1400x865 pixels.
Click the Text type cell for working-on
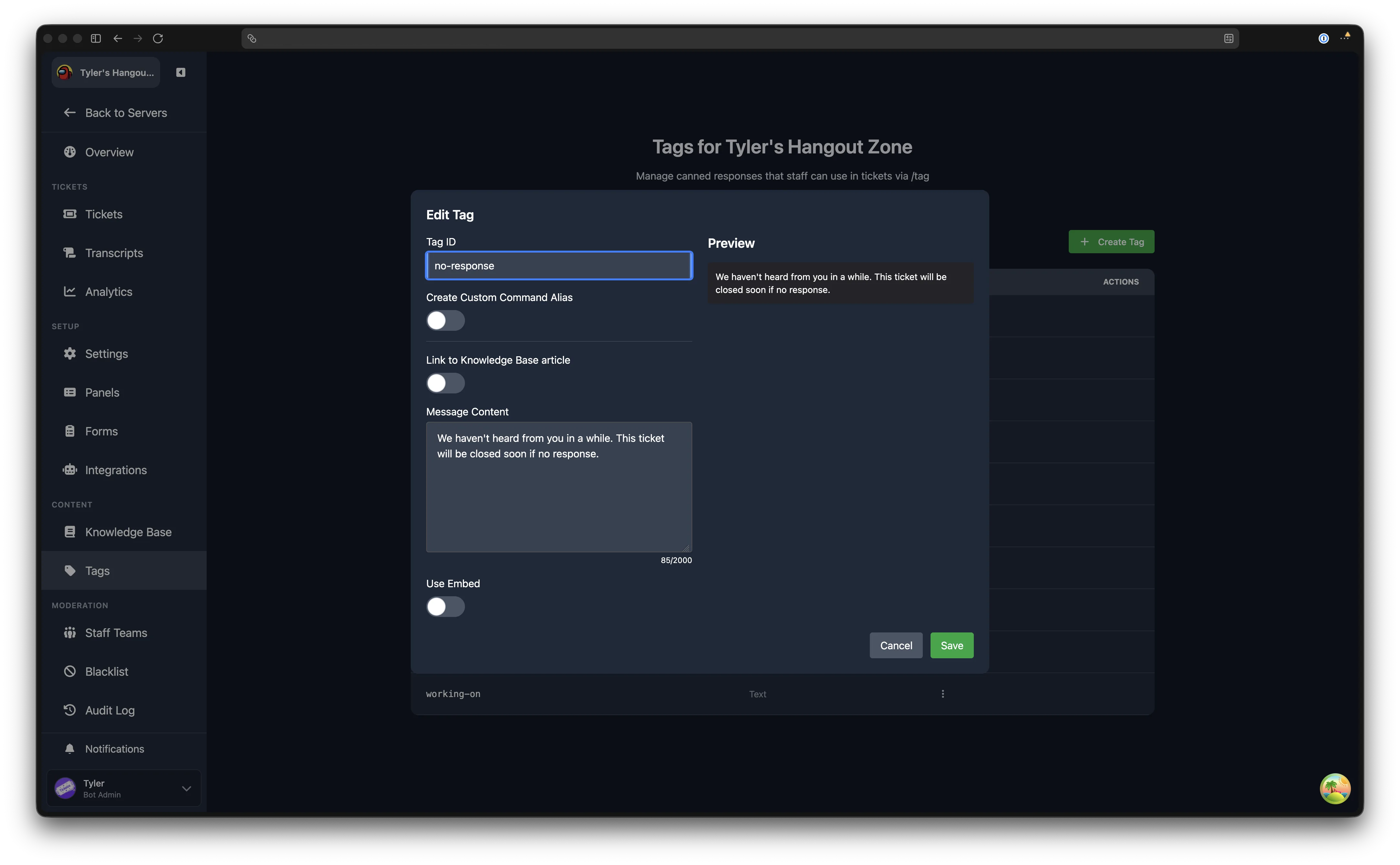(757, 694)
